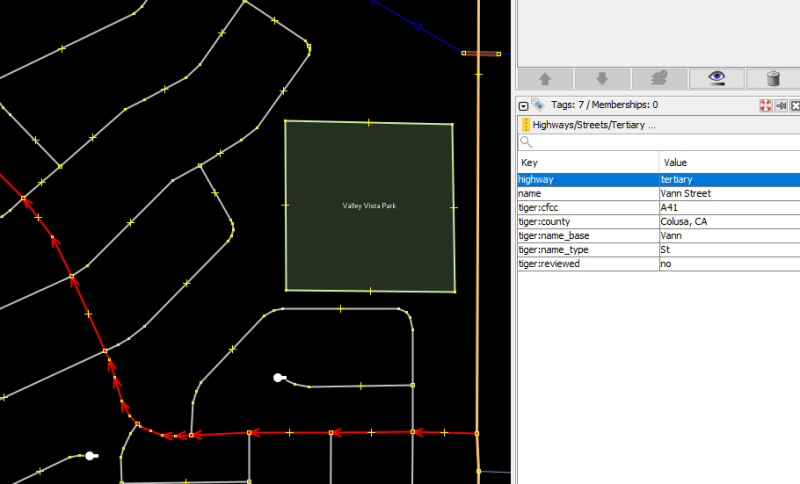Screen dimensions: 800x484
Task: Click the Value column header
Action: point(730,163)
